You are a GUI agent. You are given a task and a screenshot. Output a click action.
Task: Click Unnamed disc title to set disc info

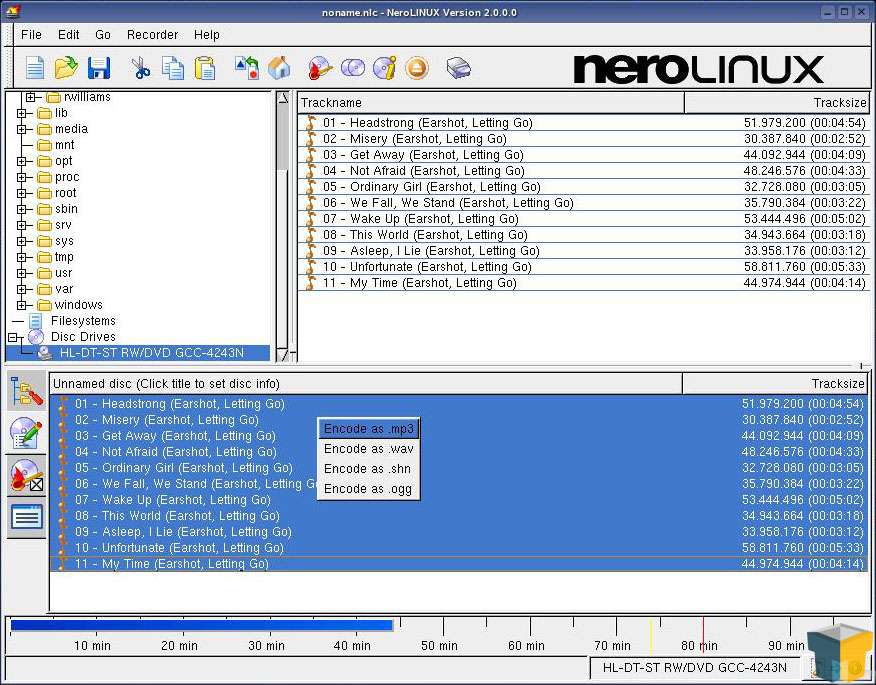366,384
